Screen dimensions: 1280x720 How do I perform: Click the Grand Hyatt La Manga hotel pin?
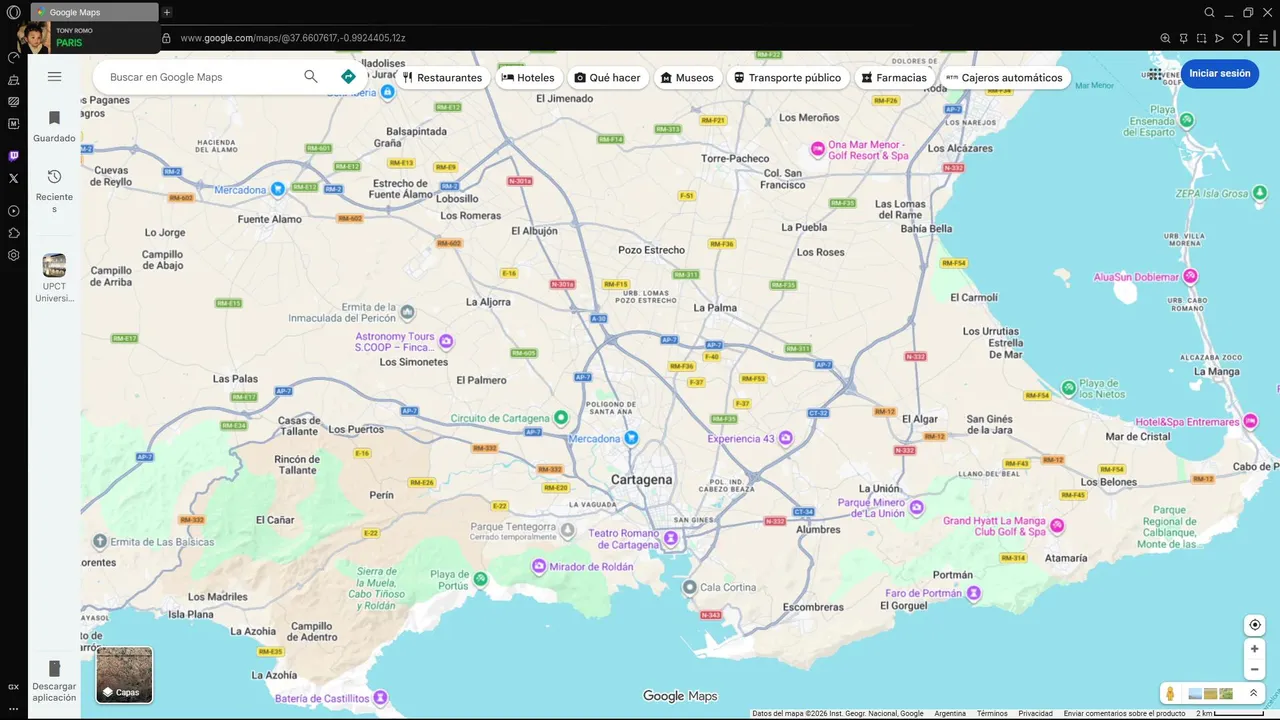pos(1057,526)
